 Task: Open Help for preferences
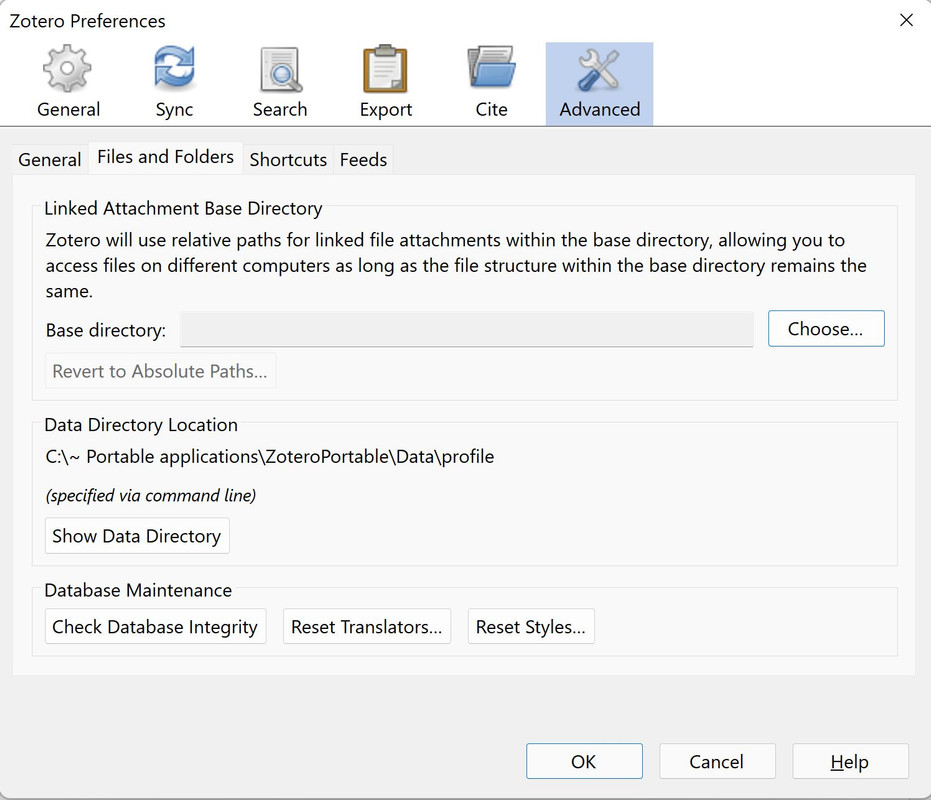pos(850,761)
